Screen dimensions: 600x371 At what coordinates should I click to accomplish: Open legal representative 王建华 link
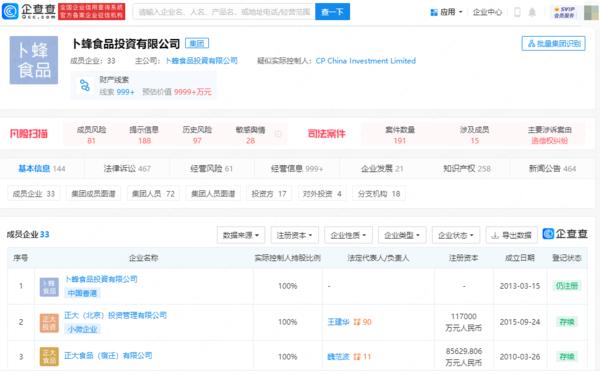[338, 322]
